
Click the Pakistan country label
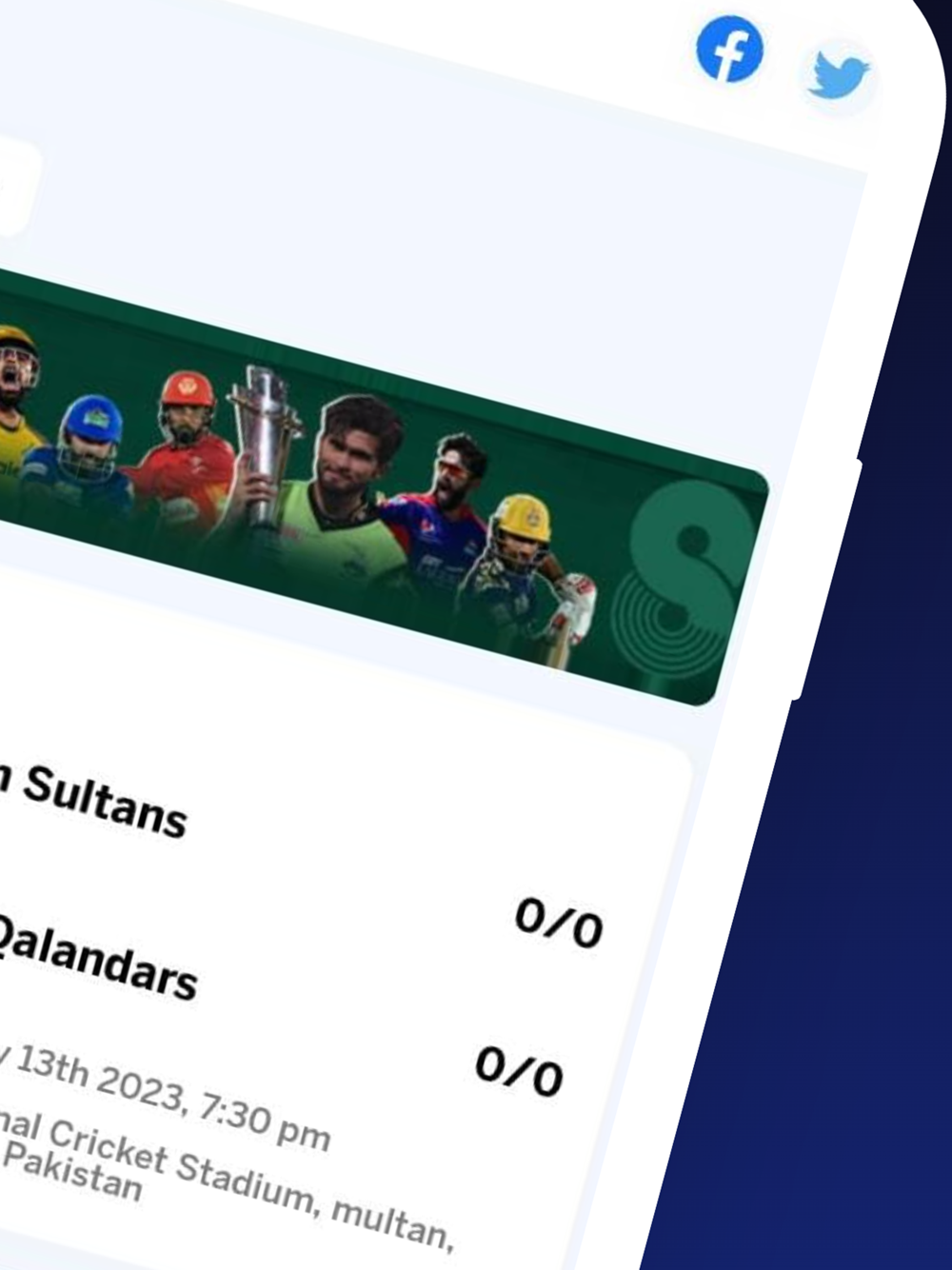click(x=76, y=1172)
